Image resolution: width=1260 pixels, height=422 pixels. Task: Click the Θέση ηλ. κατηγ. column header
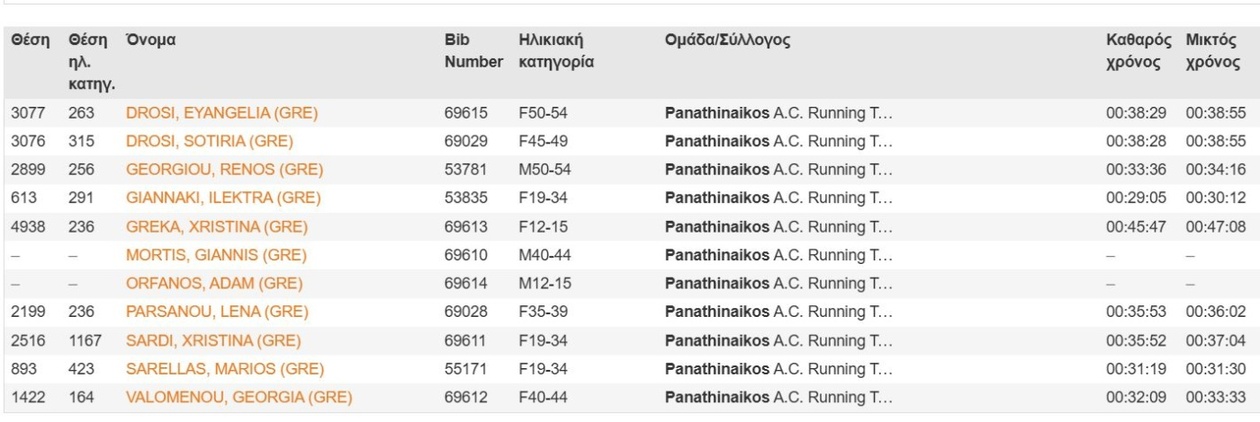click(88, 62)
